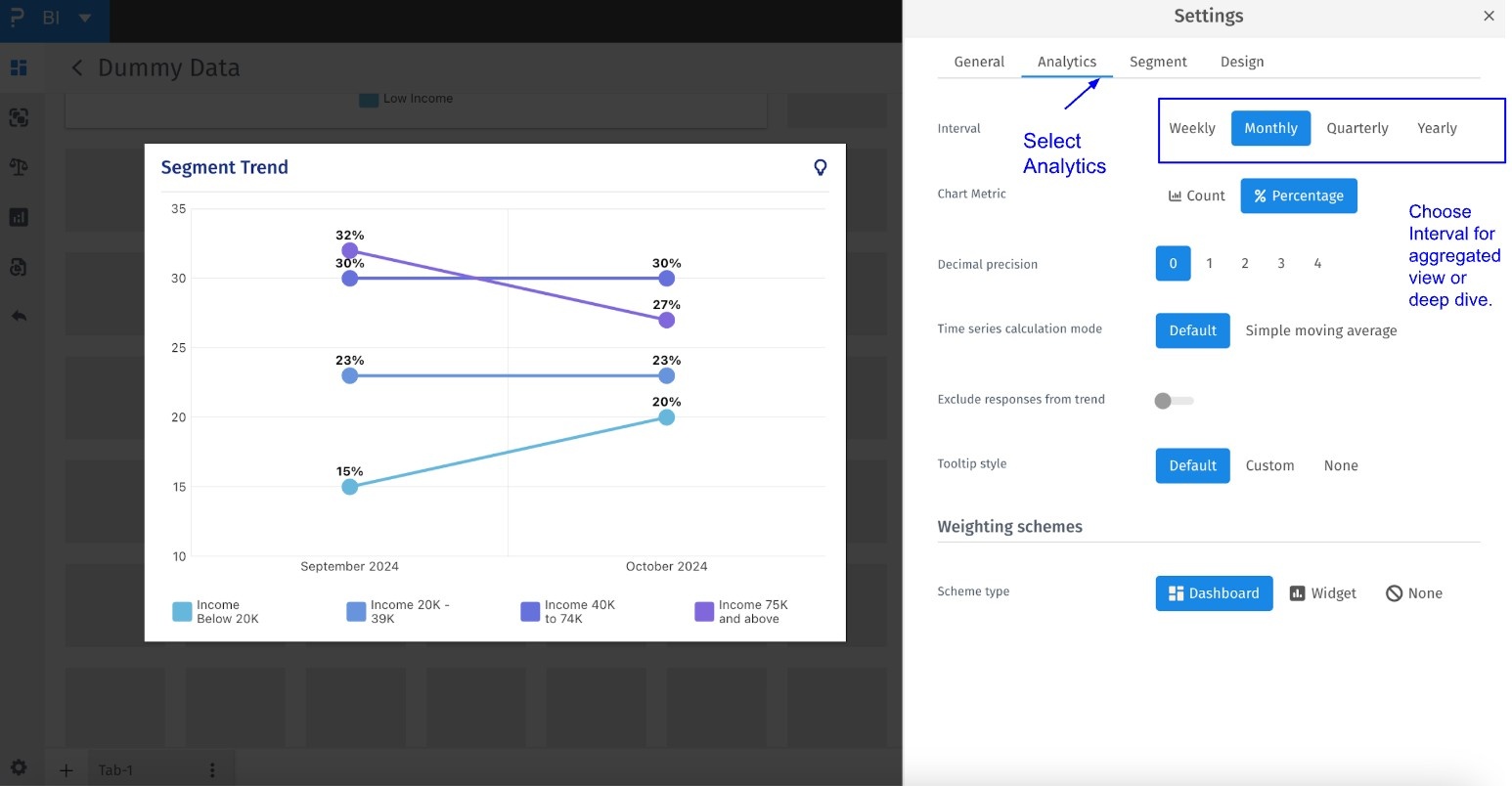The height and width of the screenshot is (786, 1512).
Task: Open the Segment settings tab
Action: (1158, 62)
